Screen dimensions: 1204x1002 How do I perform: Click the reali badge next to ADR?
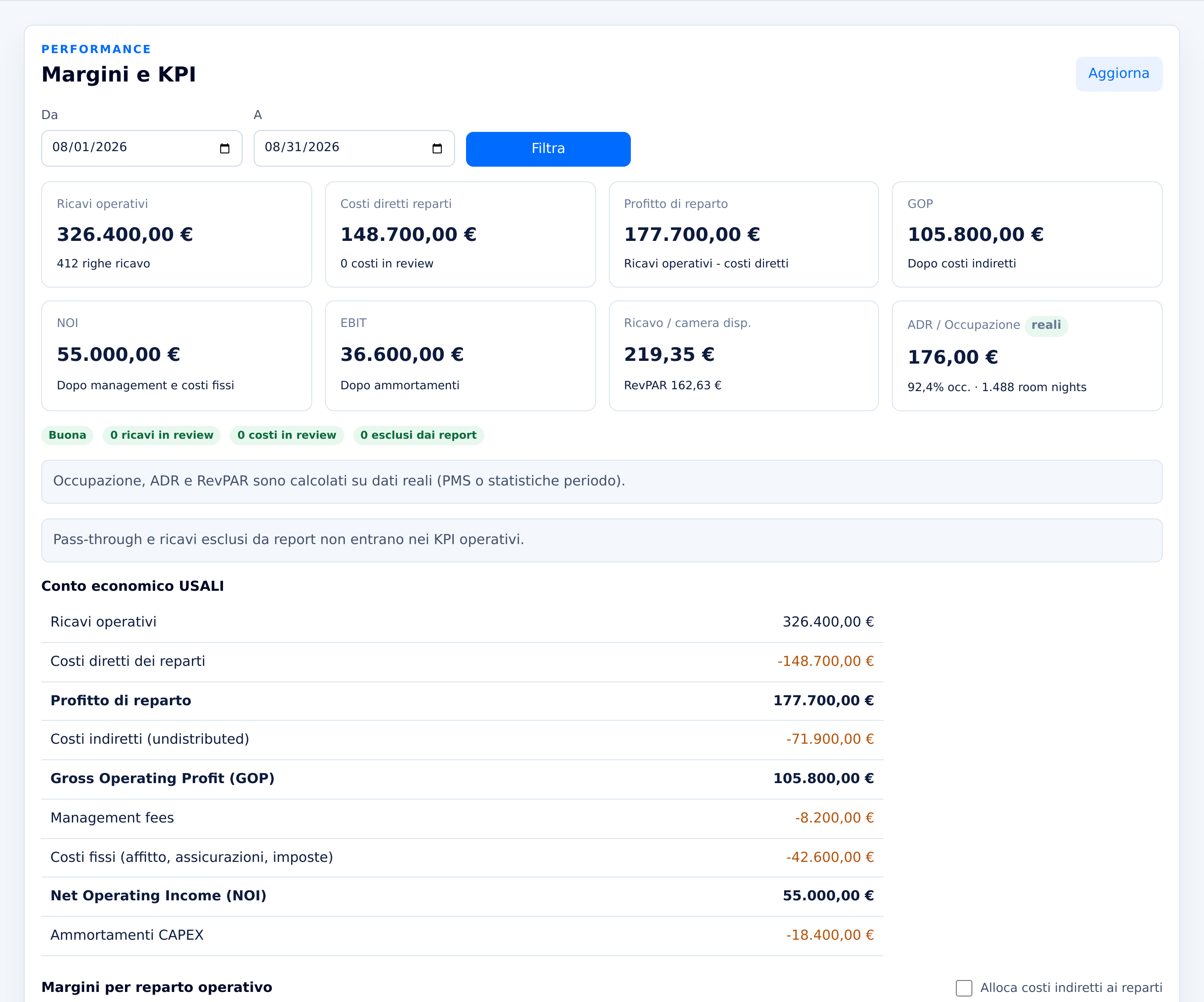coord(1046,325)
